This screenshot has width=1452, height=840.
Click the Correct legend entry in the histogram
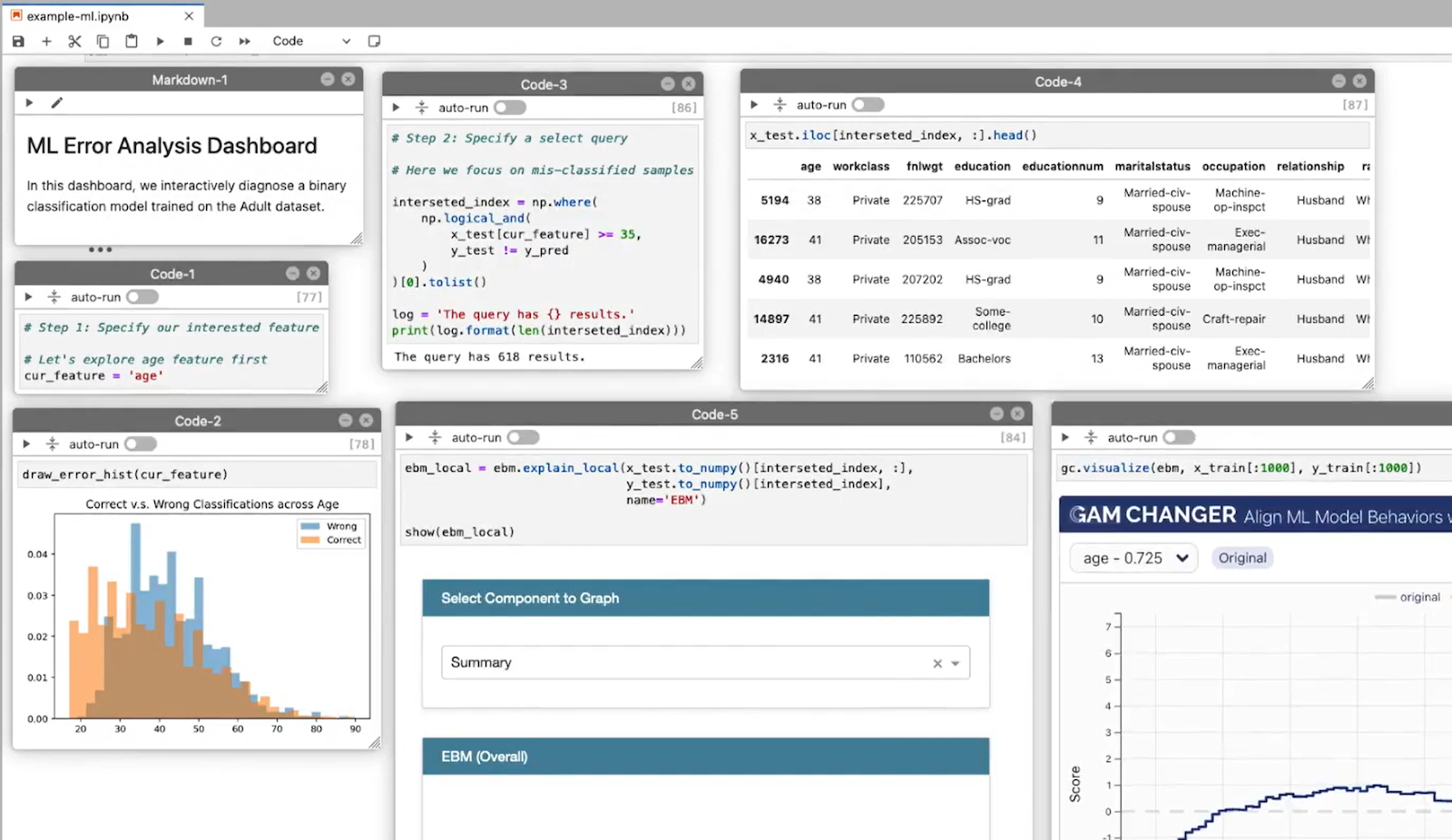pyautogui.click(x=331, y=540)
